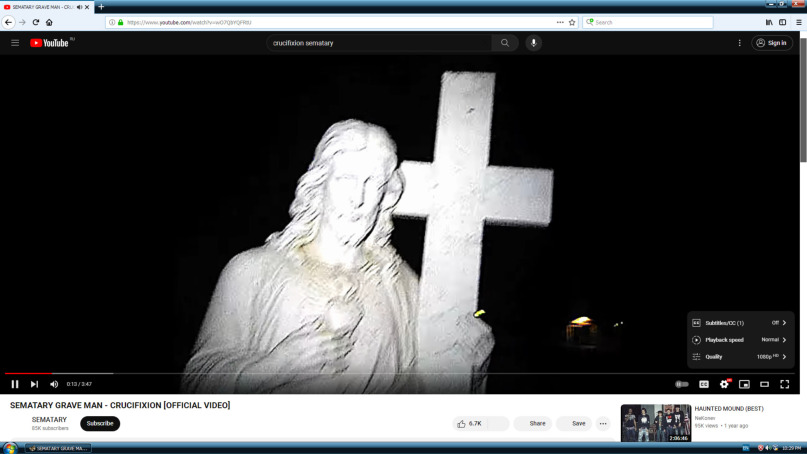Enable miniplayer mode

[x=744, y=384]
